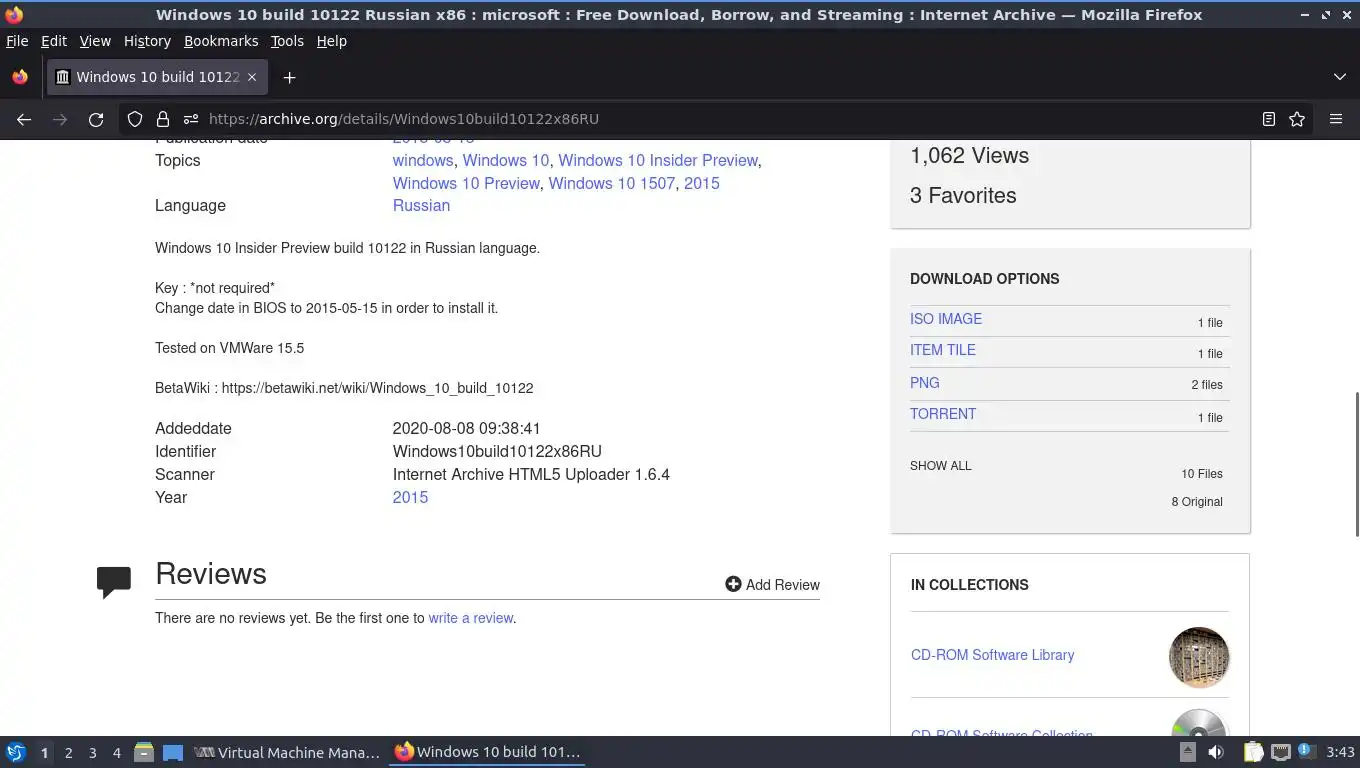Image resolution: width=1360 pixels, height=768 pixels.
Task: View site security padlock info
Action: (x=163, y=119)
